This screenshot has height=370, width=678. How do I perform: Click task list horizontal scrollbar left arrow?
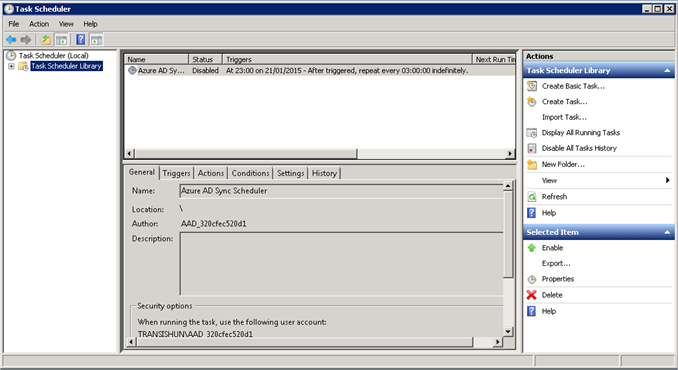[129, 153]
